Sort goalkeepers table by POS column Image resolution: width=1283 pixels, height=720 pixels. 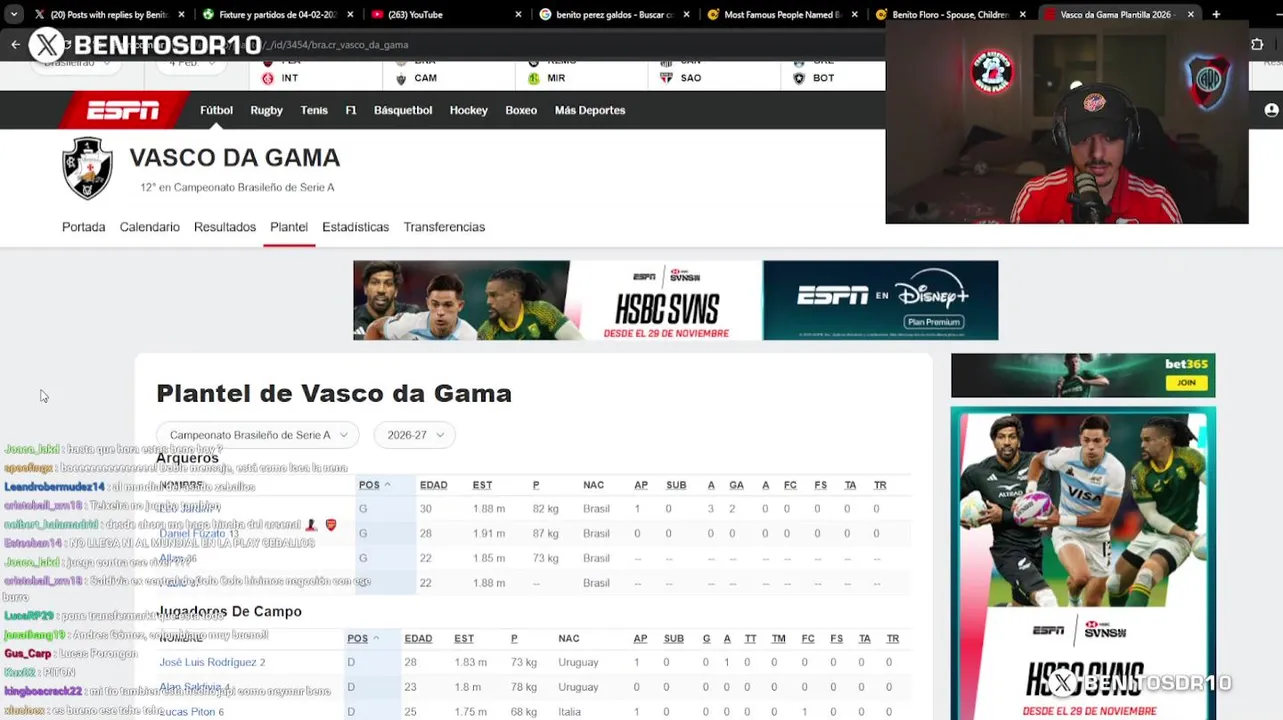[375, 485]
